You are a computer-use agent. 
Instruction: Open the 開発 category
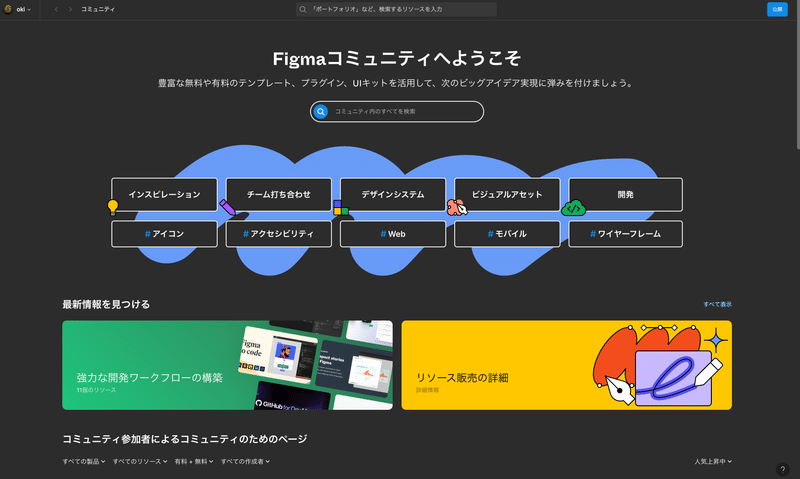tap(626, 194)
